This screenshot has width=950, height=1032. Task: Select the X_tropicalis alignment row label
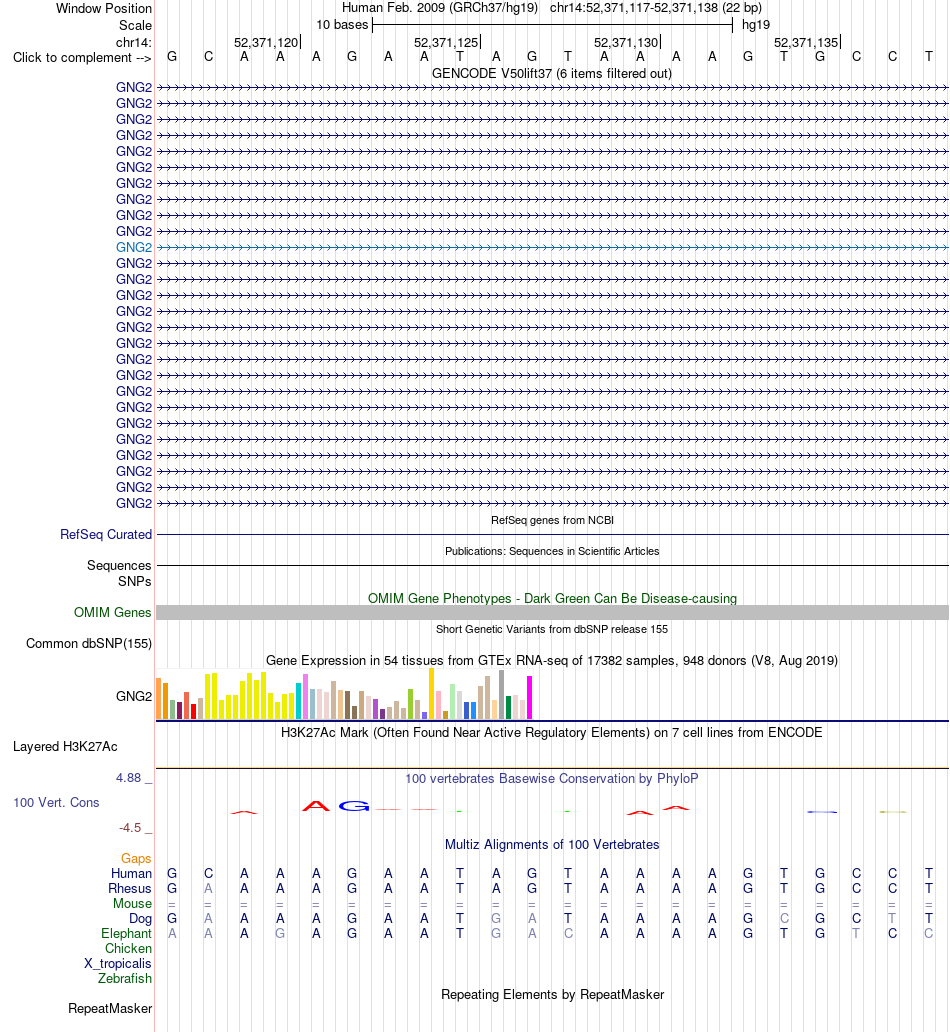click(x=118, y=964)
